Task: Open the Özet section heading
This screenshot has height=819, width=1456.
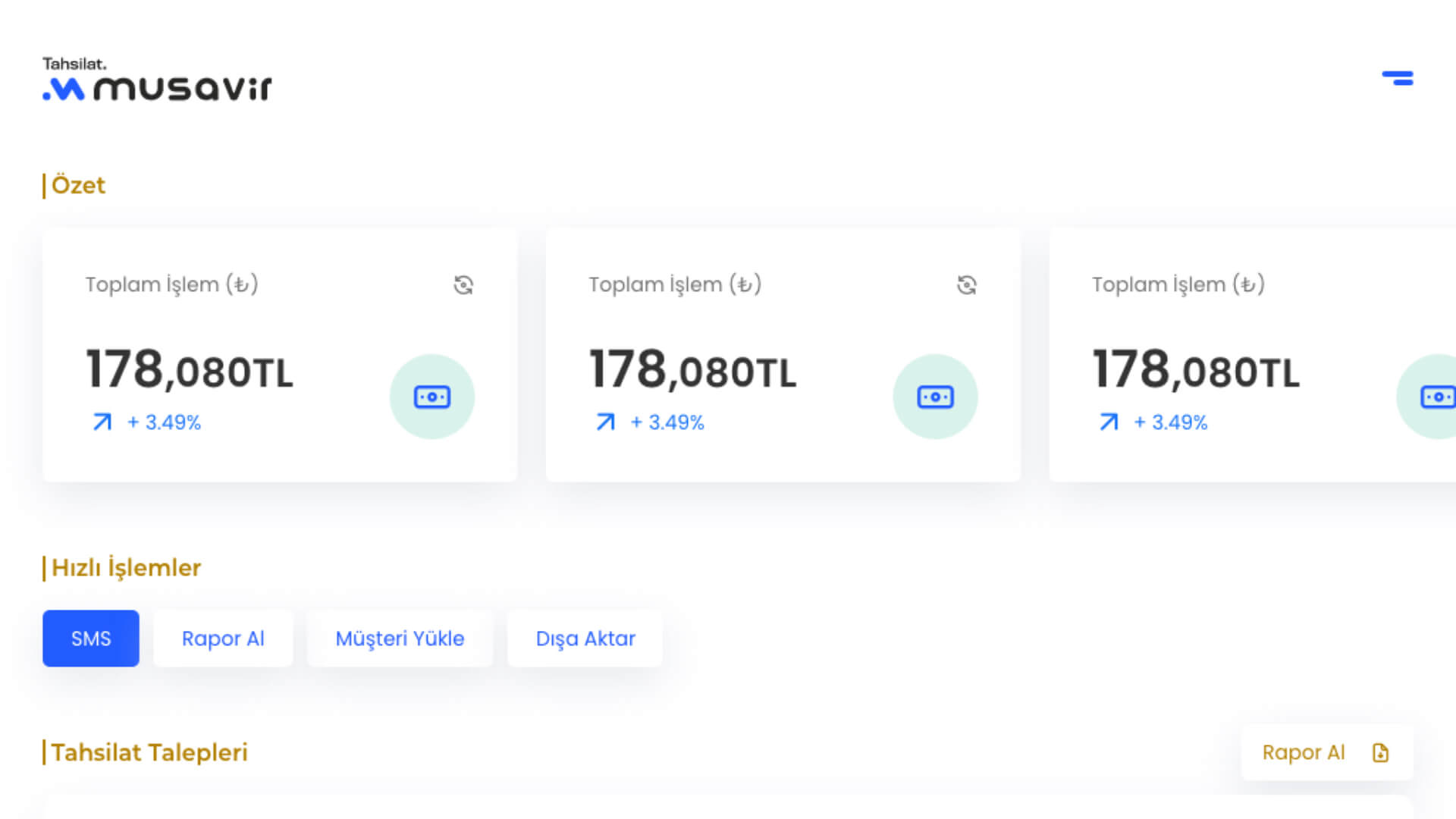Action: [x=78, y=186]
